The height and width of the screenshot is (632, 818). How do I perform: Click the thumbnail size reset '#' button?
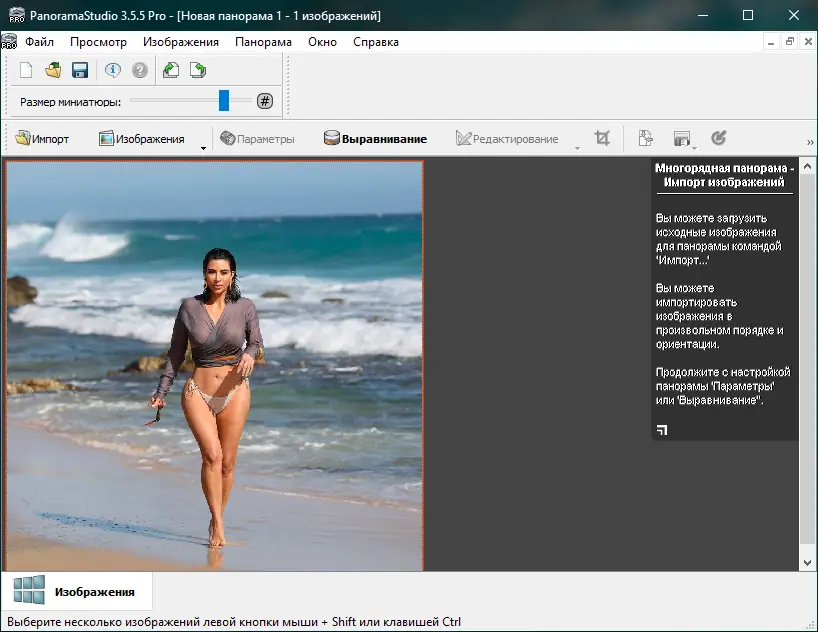point(264,101)
